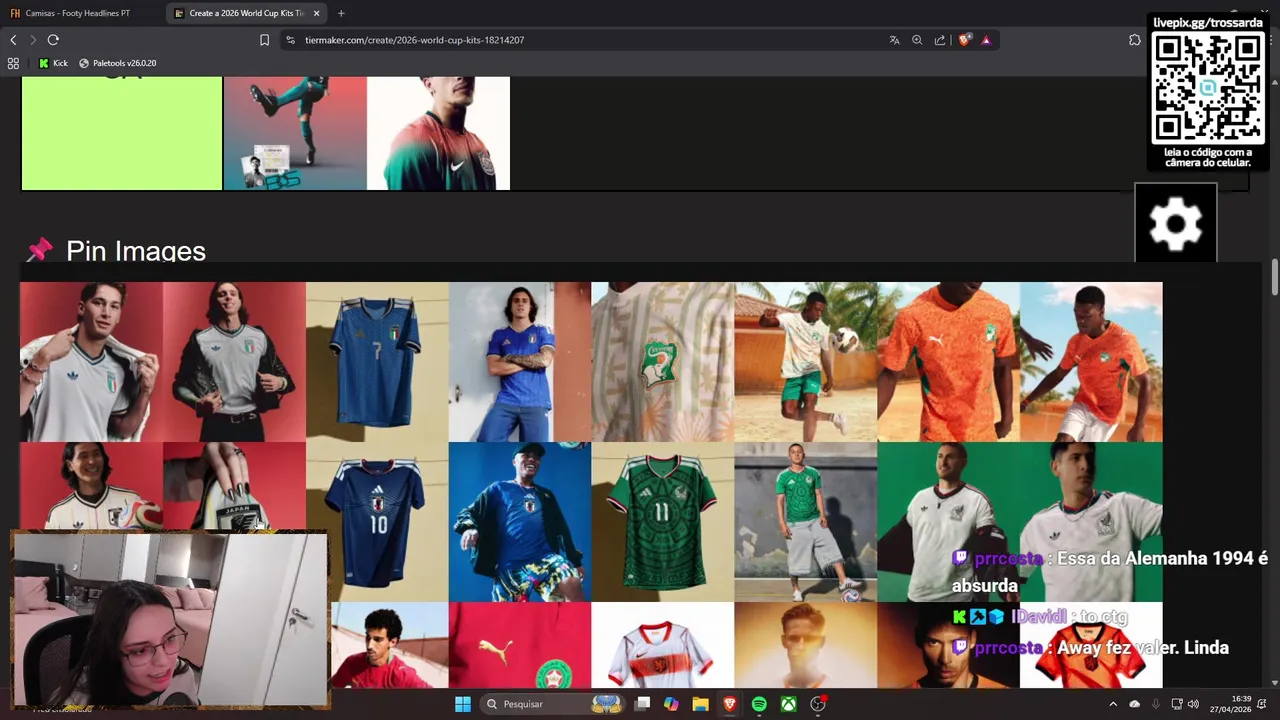Open the notifications bell in the tray
Screen dimensions: 1280x720
click(x=1262, y=704)
